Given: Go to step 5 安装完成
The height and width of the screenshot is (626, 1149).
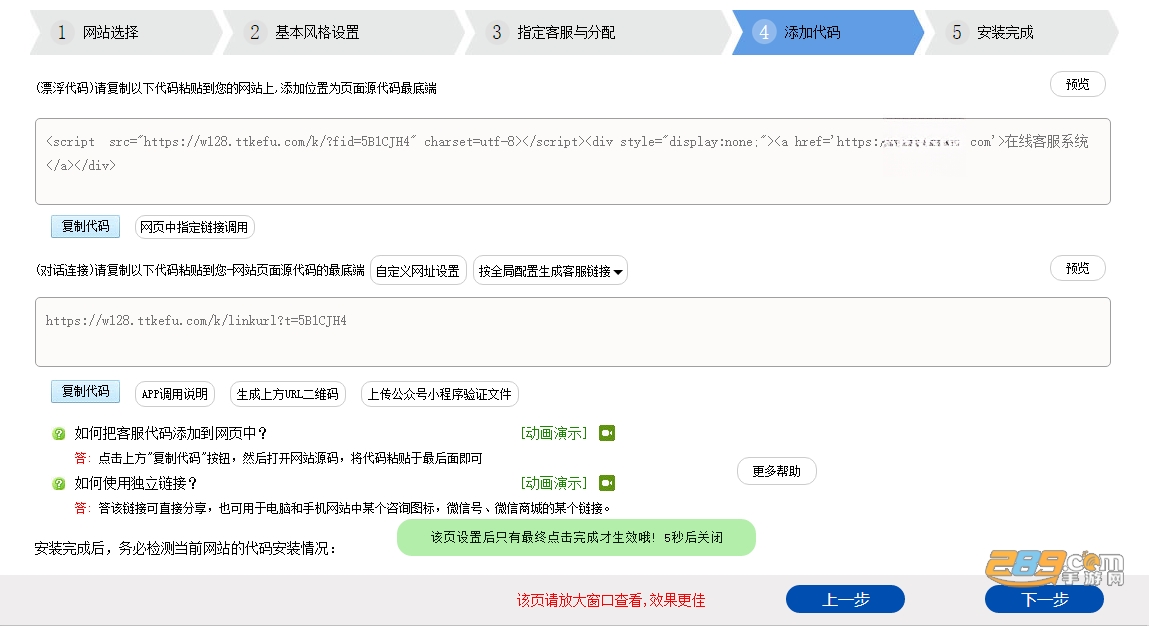Looking at the screenshot, I should pos(1021,32).
